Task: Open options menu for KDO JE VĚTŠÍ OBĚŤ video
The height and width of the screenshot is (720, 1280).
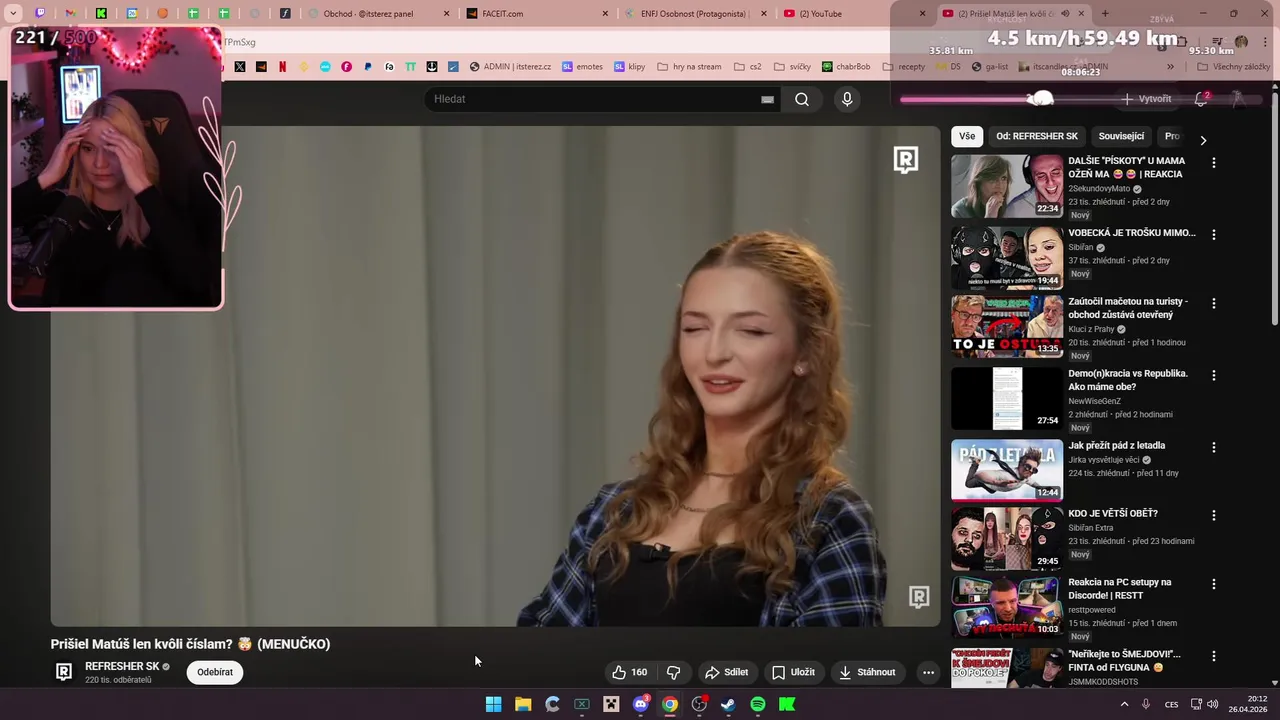Action: pos(1214,515)
